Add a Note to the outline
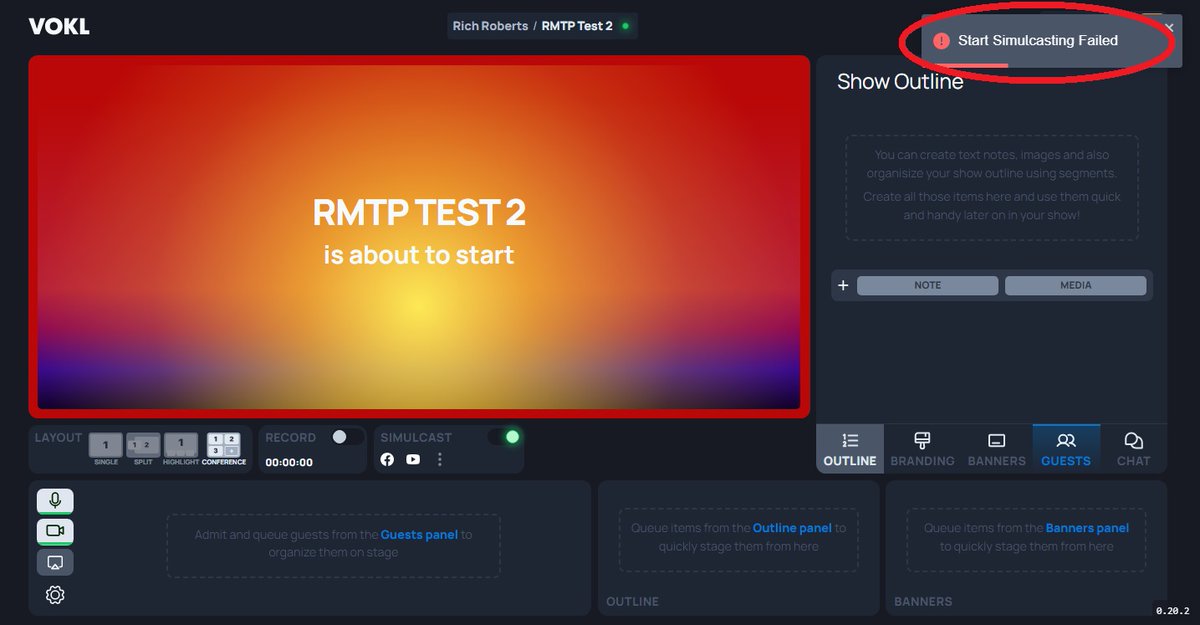 click(x=927, y=285)
